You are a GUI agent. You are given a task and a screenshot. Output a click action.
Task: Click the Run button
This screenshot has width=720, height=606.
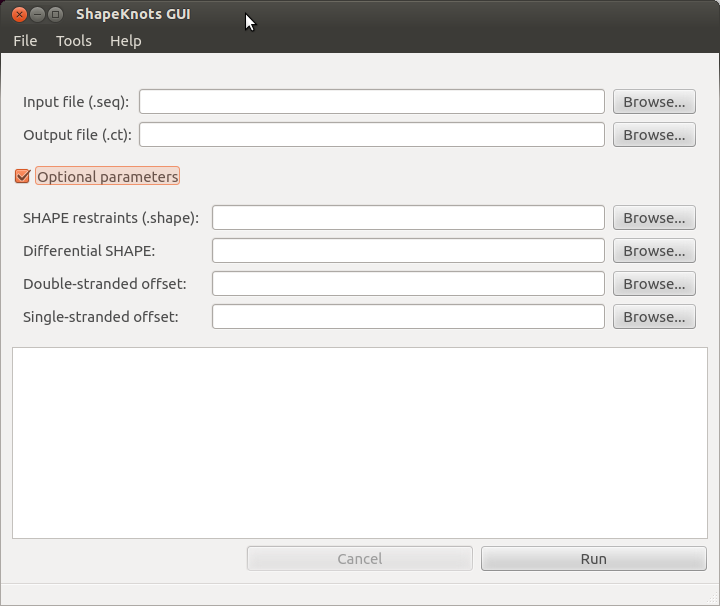[x=594, y=559]
